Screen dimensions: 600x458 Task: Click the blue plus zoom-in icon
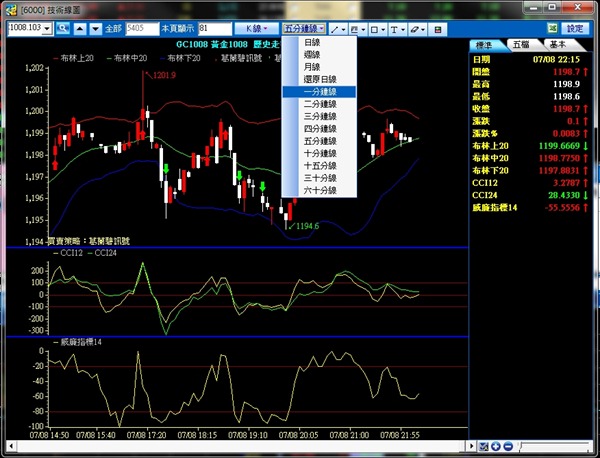click(496, 446)
